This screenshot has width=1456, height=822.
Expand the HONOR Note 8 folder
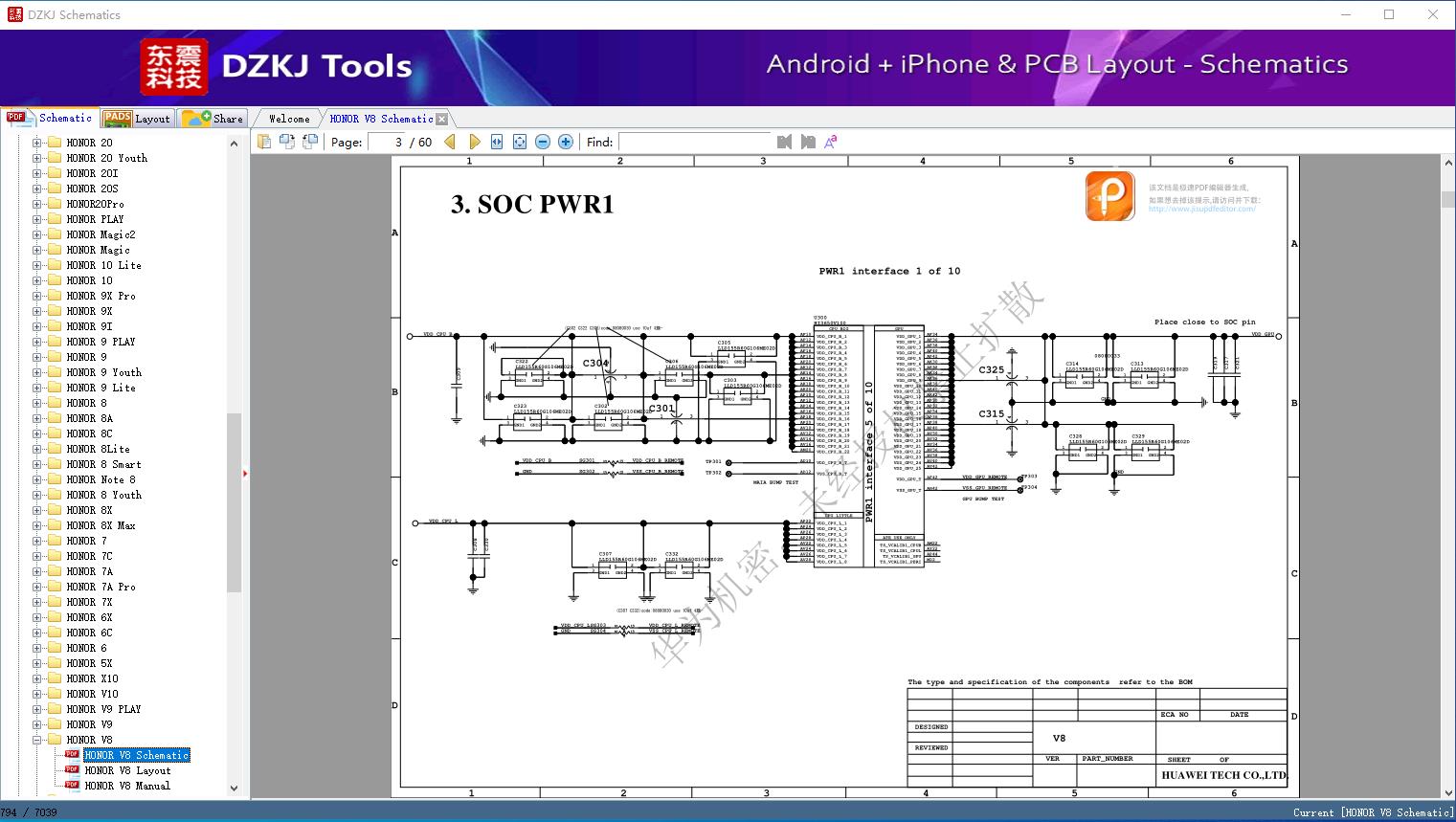[36, 479]
